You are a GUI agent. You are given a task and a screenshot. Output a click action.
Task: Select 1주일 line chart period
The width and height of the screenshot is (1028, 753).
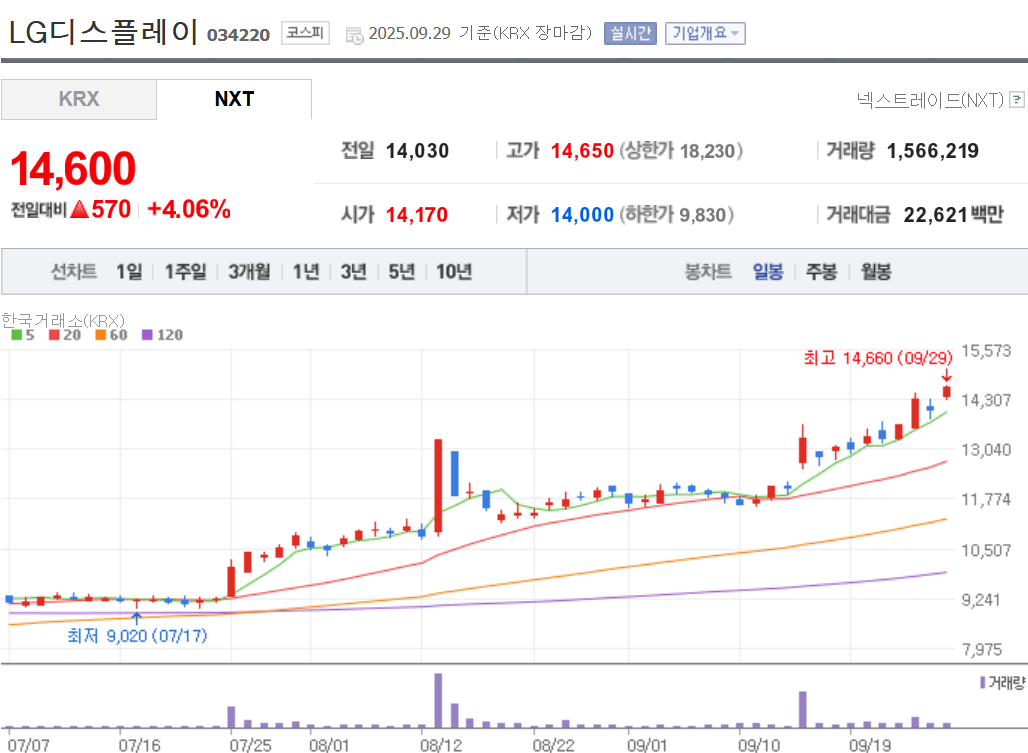pos(186,271)
